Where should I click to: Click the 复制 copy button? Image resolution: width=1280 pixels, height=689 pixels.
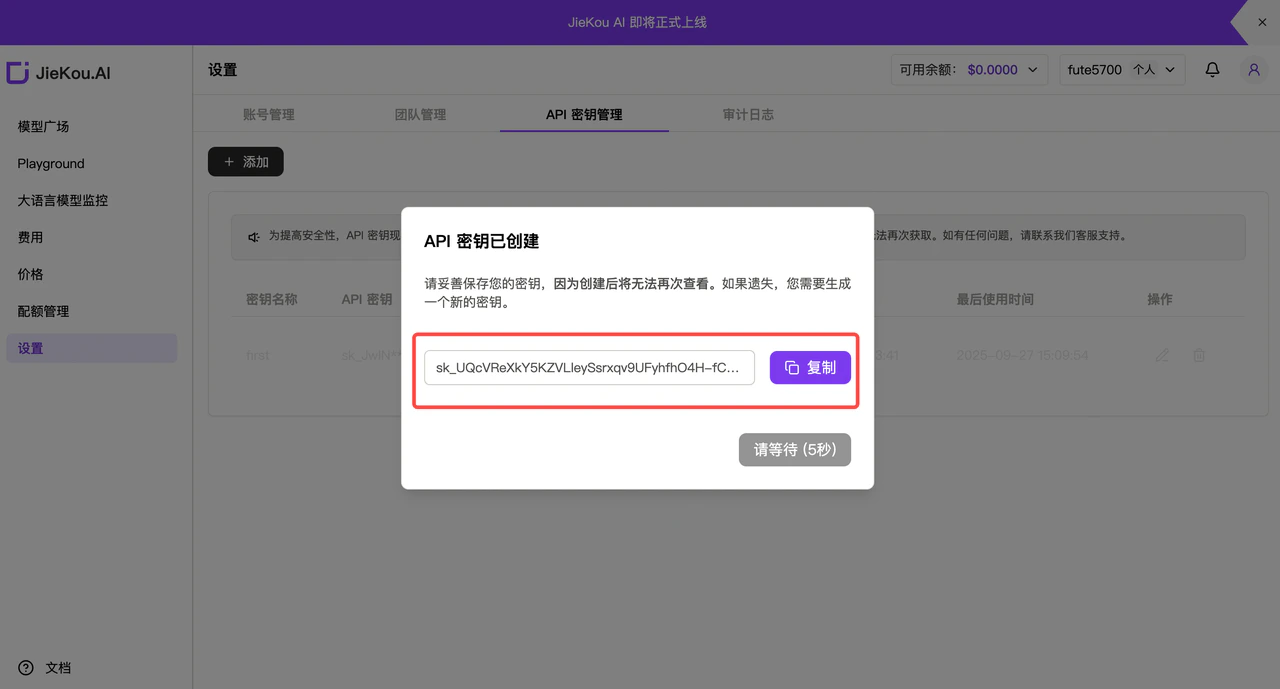(810, 368)
